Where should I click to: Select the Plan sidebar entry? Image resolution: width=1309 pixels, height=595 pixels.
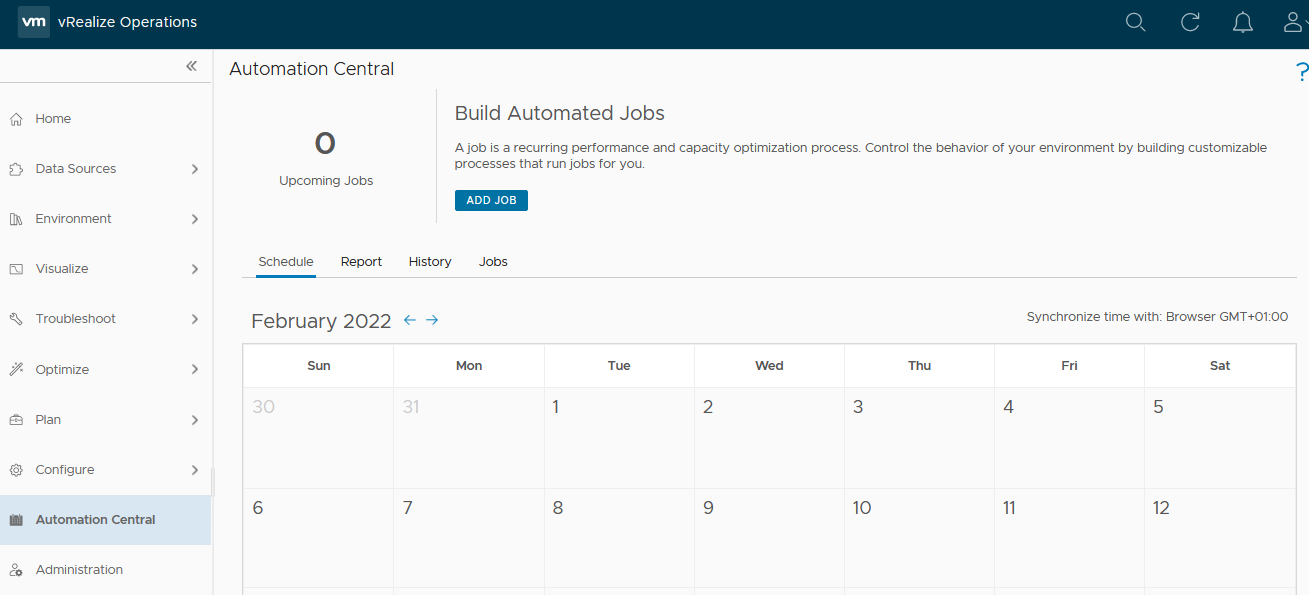[50, 419]
